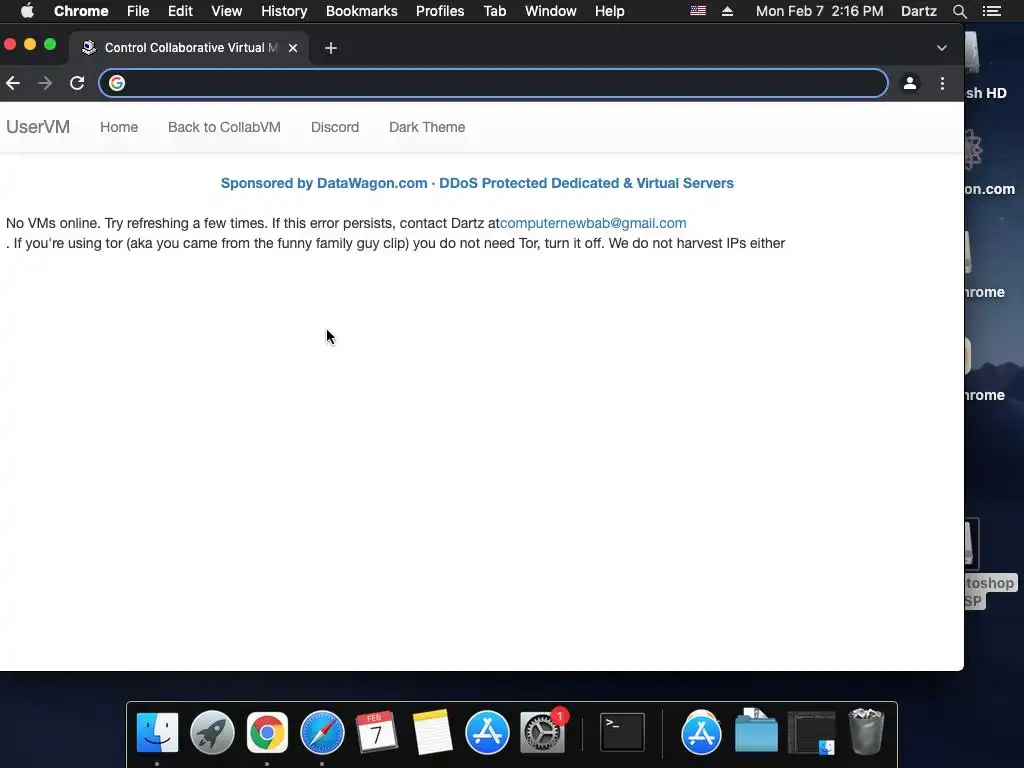Select the Control Collaborative Virtual Machines tab
This screenshot has height=768, width=1024.
pyautogui.click(x=189, y=48)
